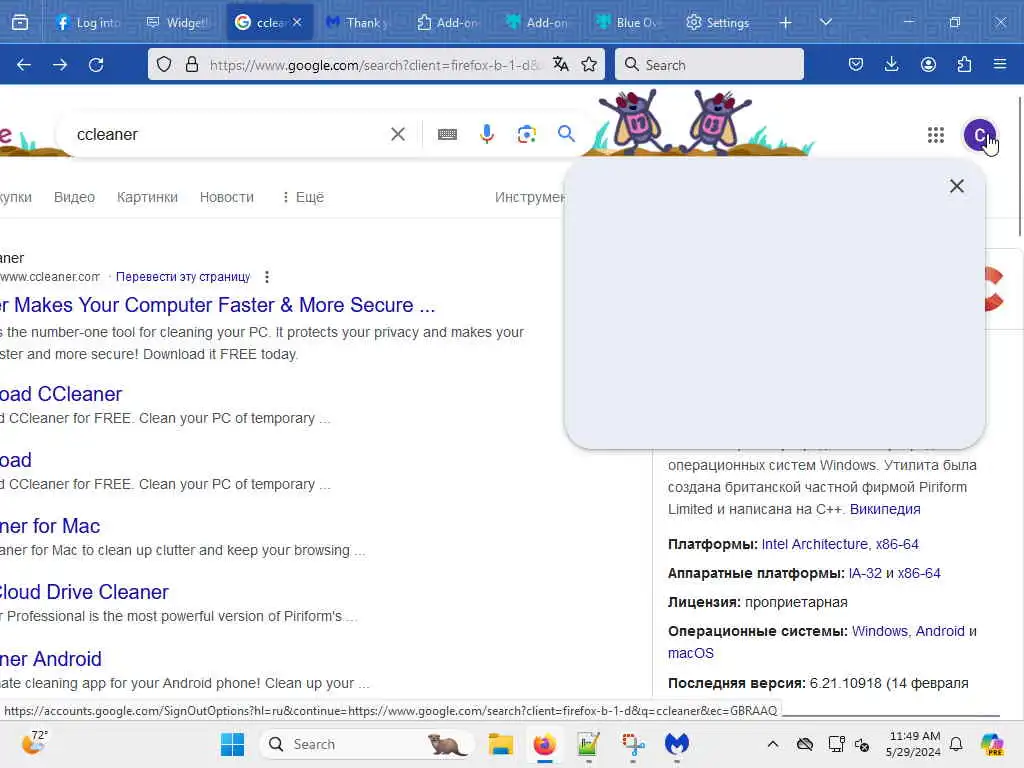Viewport: 1024px width, 768px height.
Task: Open File Explorer from taskbar
Action: point(501,744)
